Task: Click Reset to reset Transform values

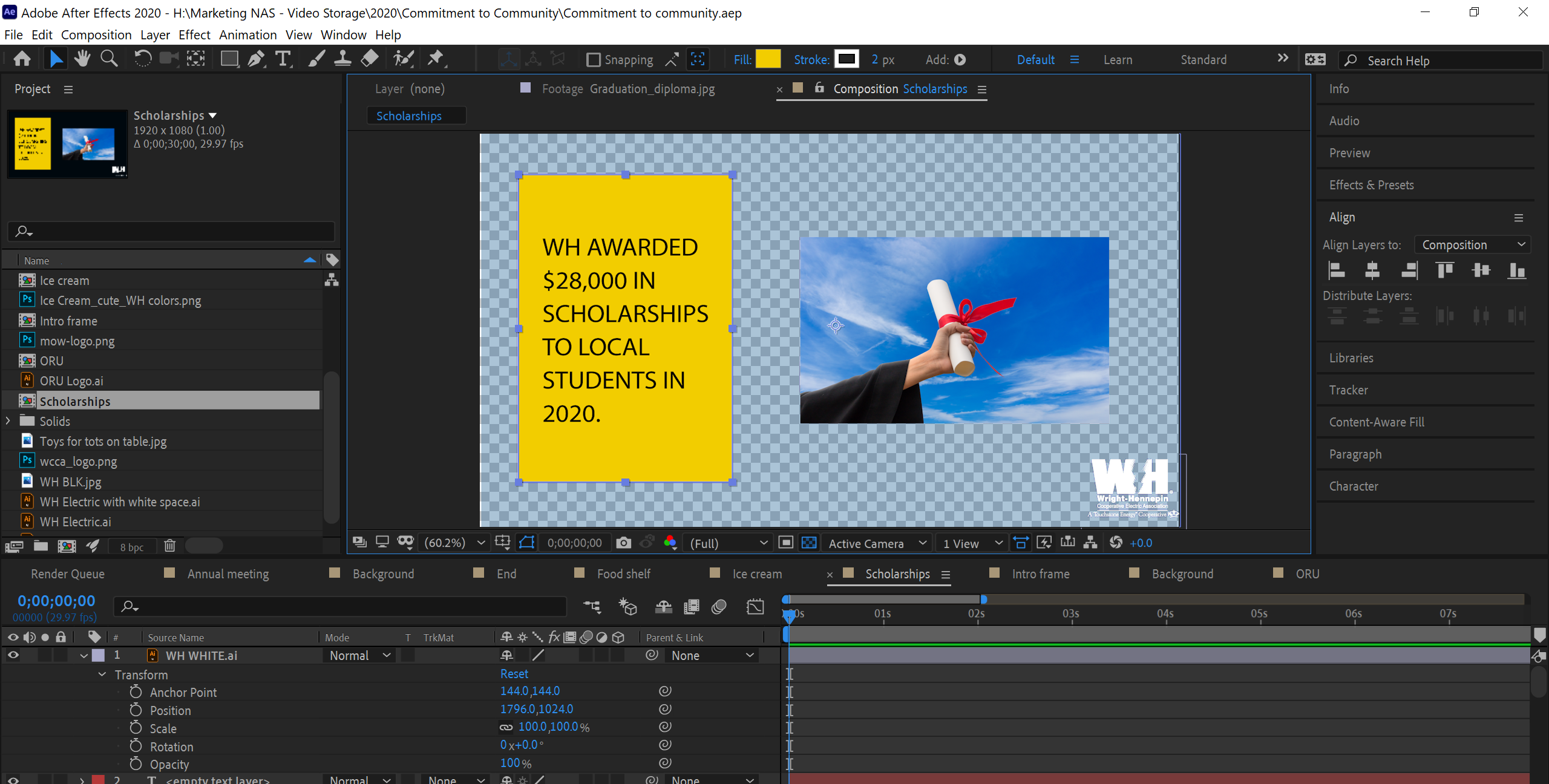Action: tap(514, 673)
